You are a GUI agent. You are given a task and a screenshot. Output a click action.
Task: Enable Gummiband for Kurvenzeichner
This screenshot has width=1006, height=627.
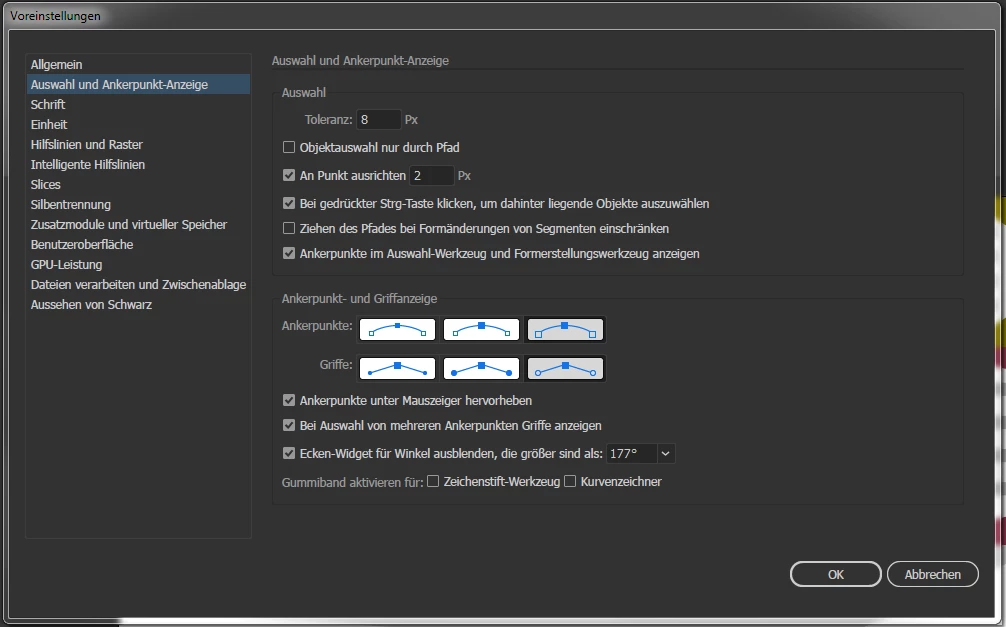570,481
